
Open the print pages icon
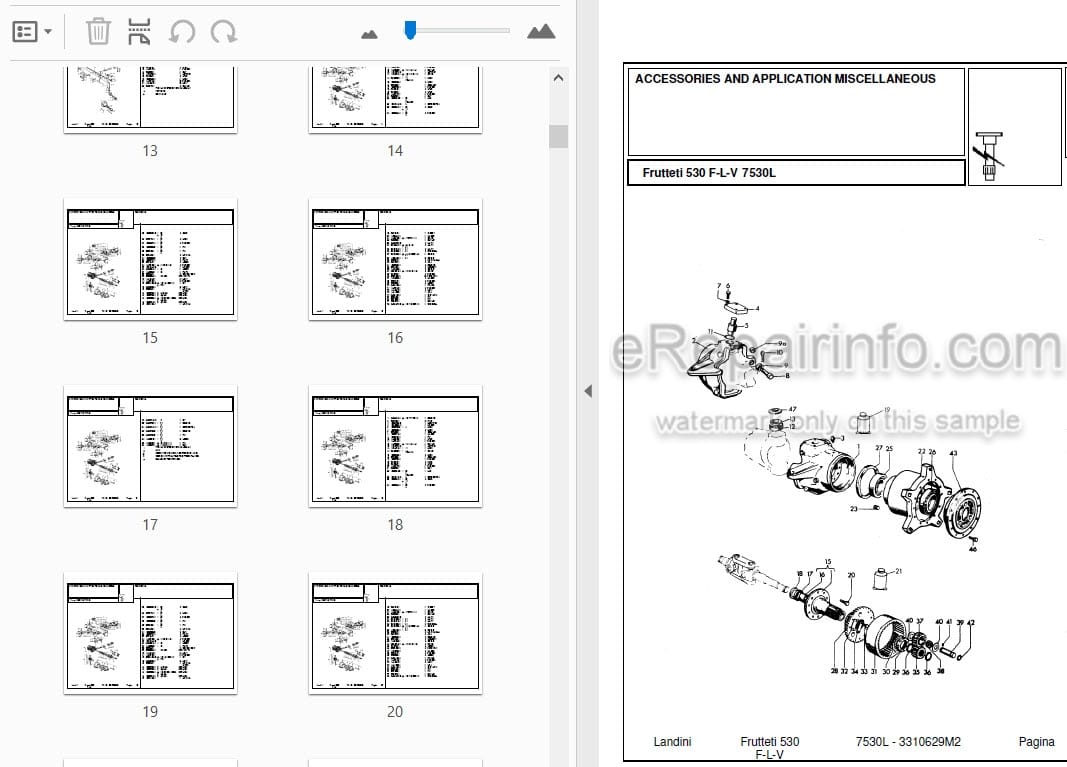click(139, 31)
